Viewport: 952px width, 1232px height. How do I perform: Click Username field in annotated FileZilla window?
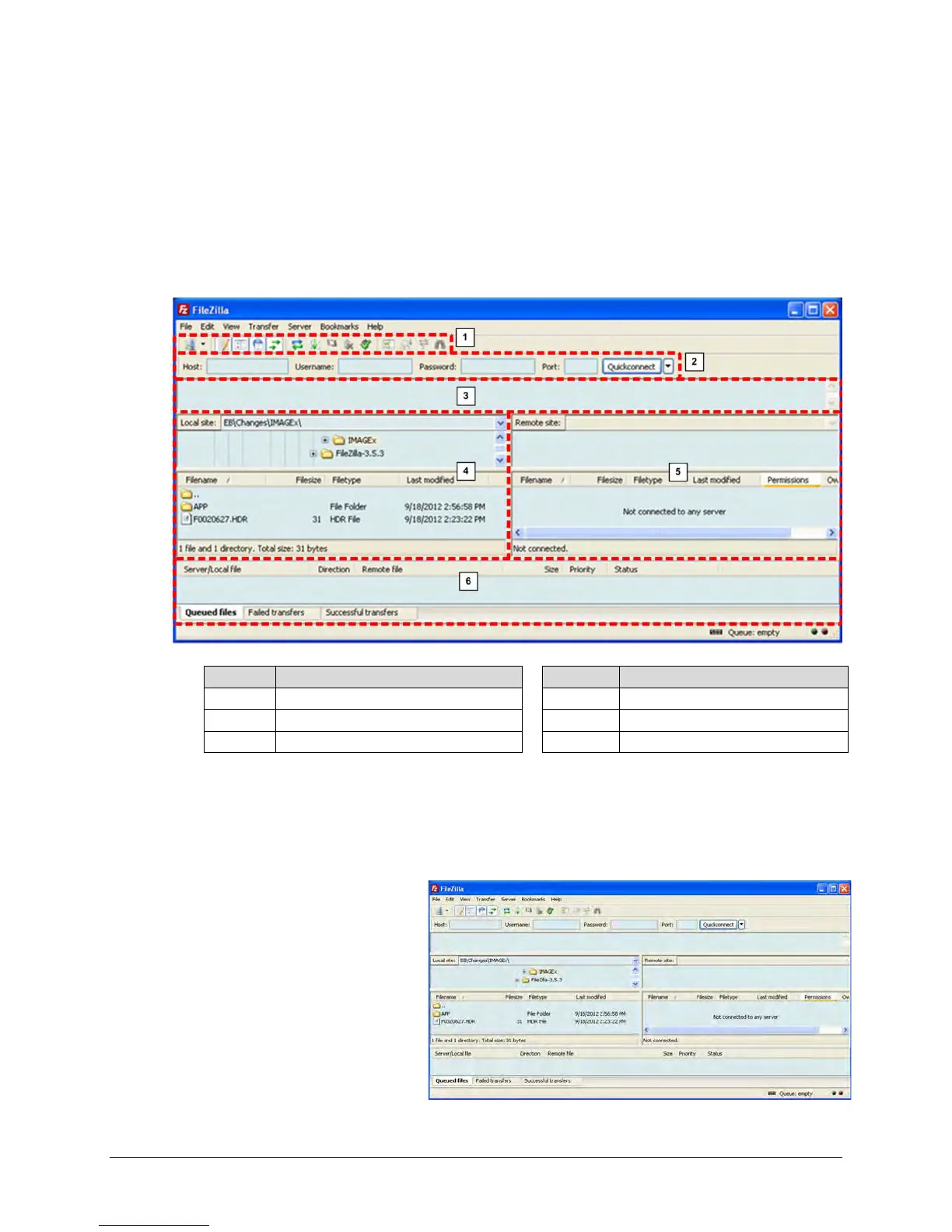coord(375,367)
